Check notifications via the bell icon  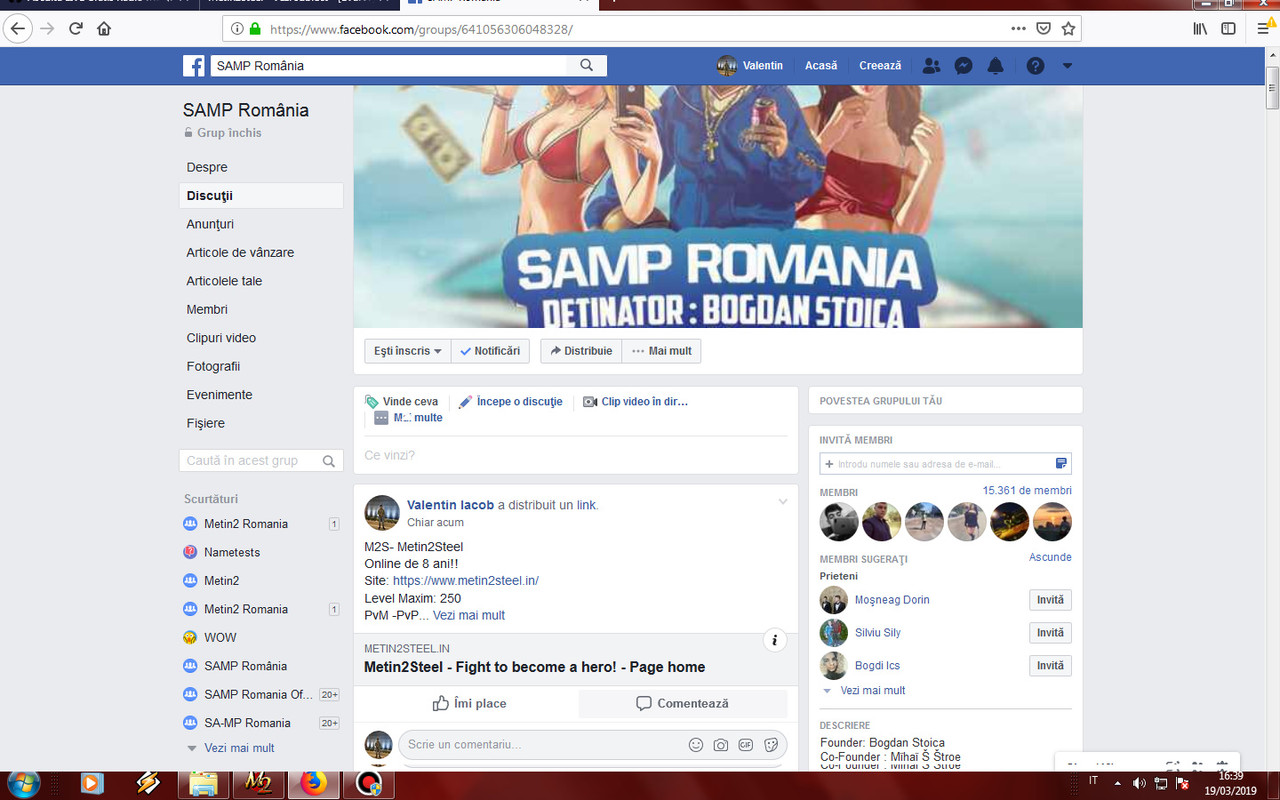pos(995,65)
